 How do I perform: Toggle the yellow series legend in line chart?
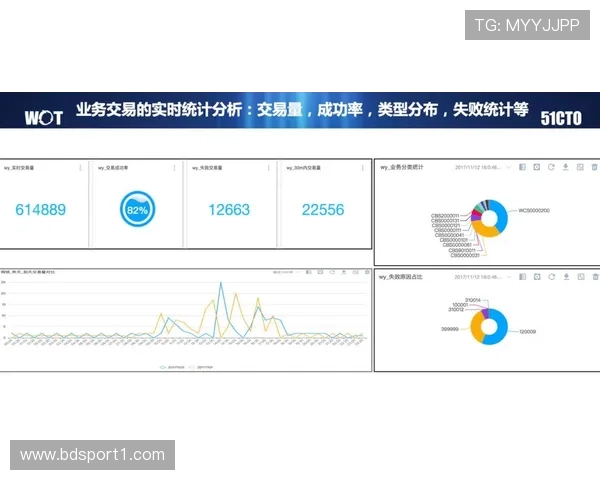201,367
